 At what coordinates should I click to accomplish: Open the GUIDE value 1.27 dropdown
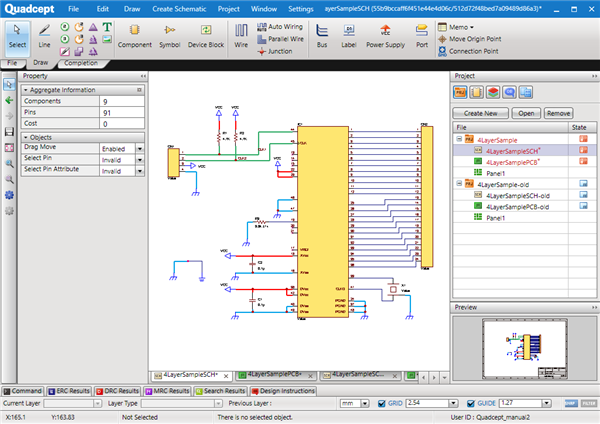547,403
